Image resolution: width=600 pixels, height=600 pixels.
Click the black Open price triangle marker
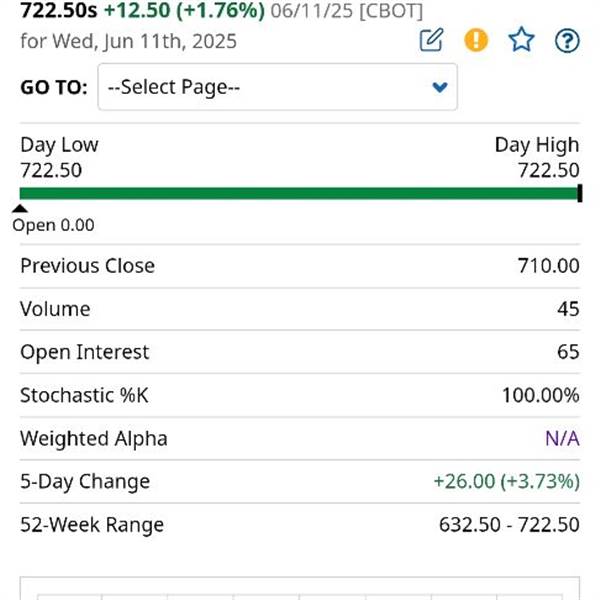20,209
